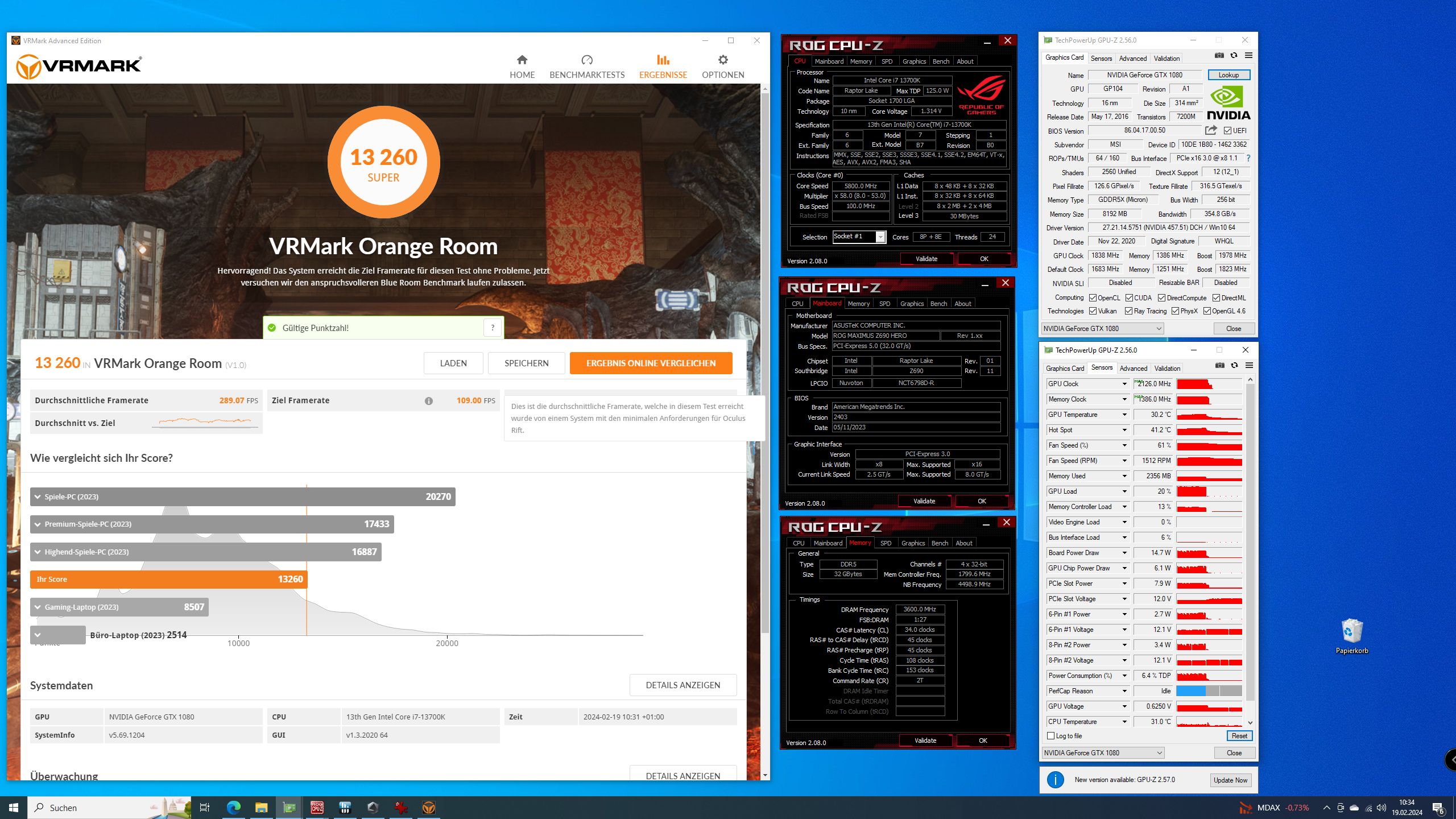Click Lookup button in GPU-Z

(1228, 75)
